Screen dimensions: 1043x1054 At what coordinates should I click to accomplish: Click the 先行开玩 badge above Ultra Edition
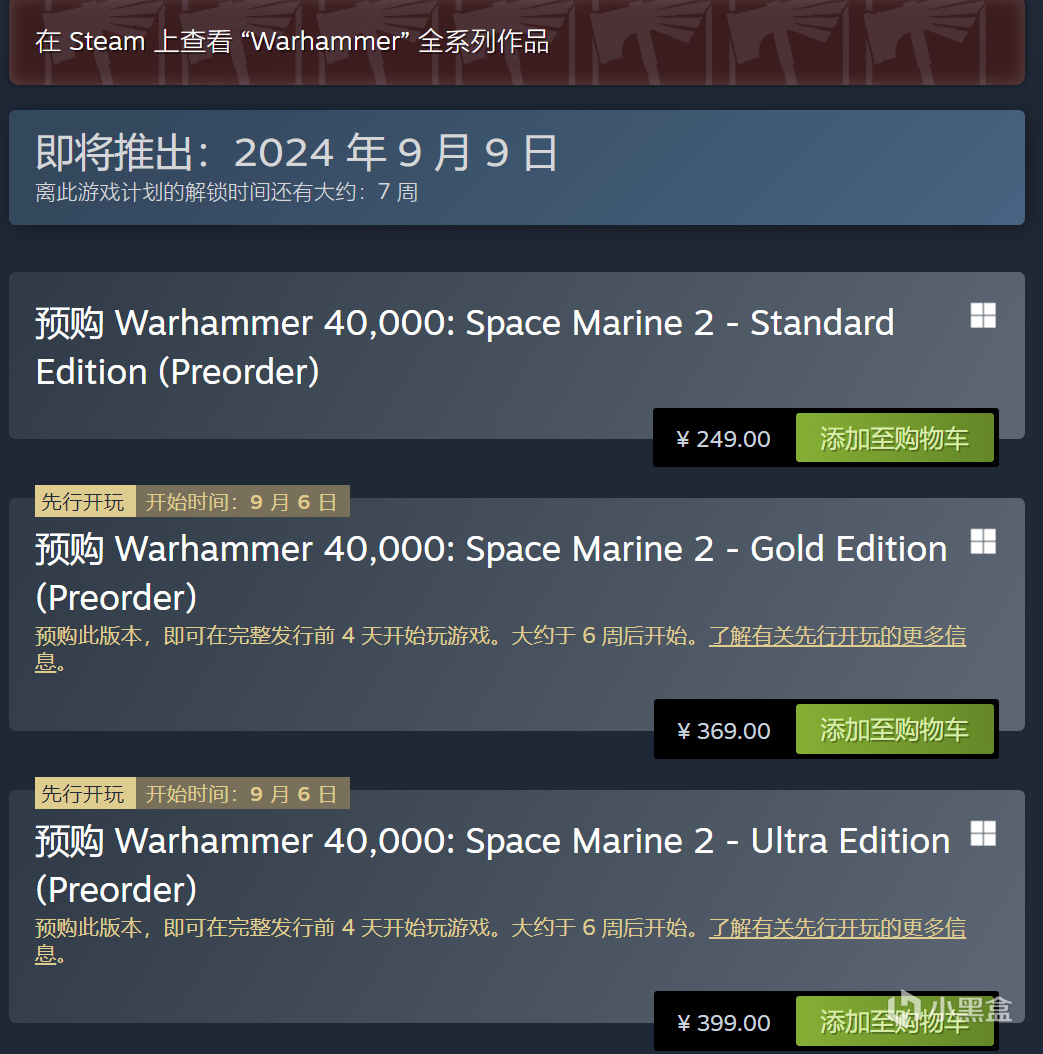click(x=85, y=793)
